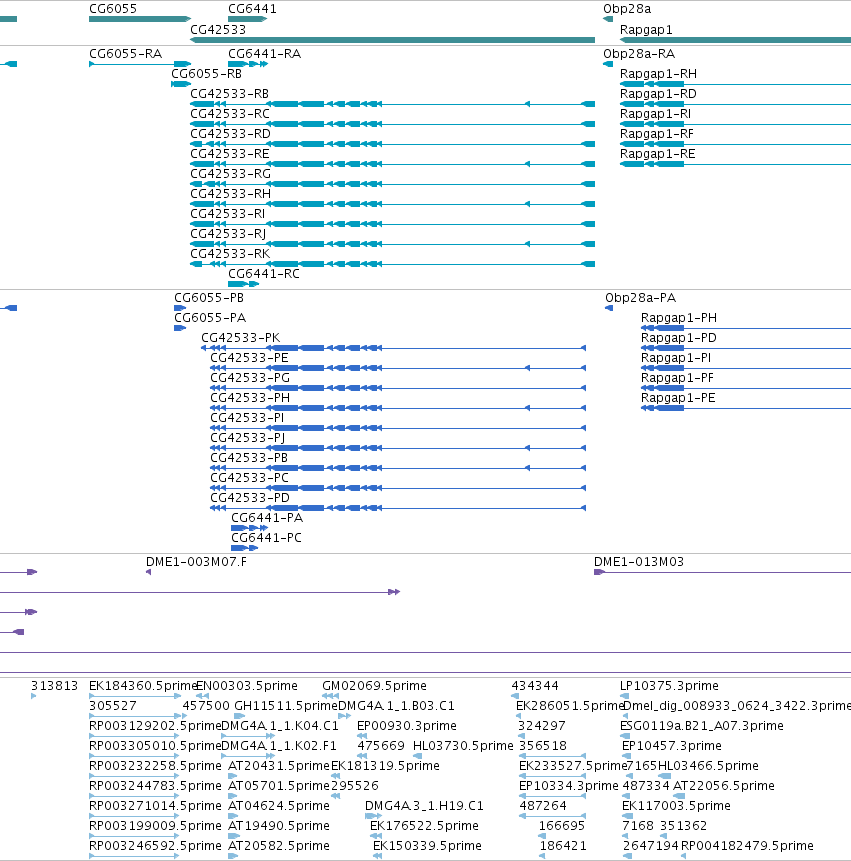
Task: Select protein CG6055-PA
Action: click(x=210, y=318)
